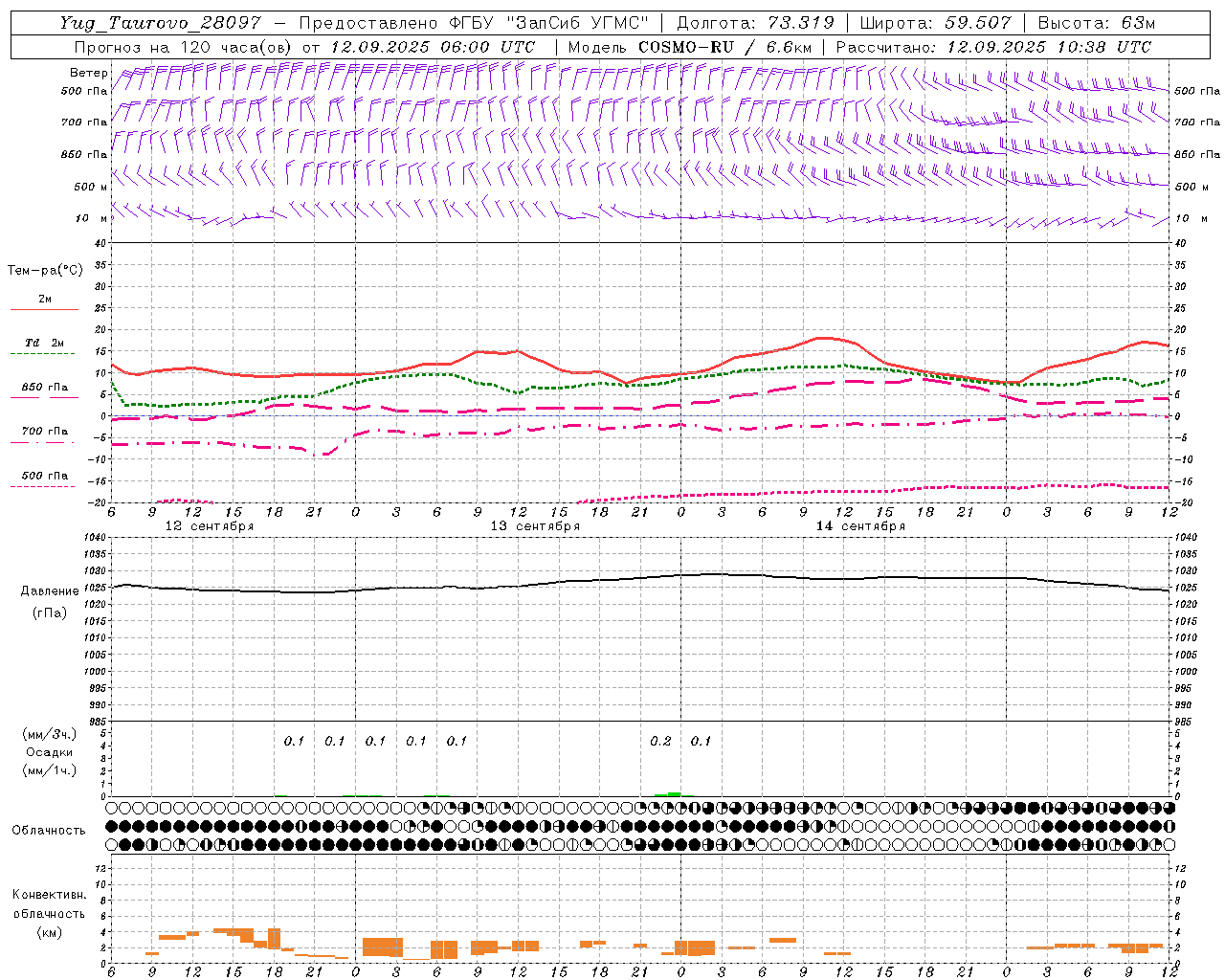This screenshot has height=980, width=1225.
Task: Click the '14 сентября' date label
Action: (860, 526)
